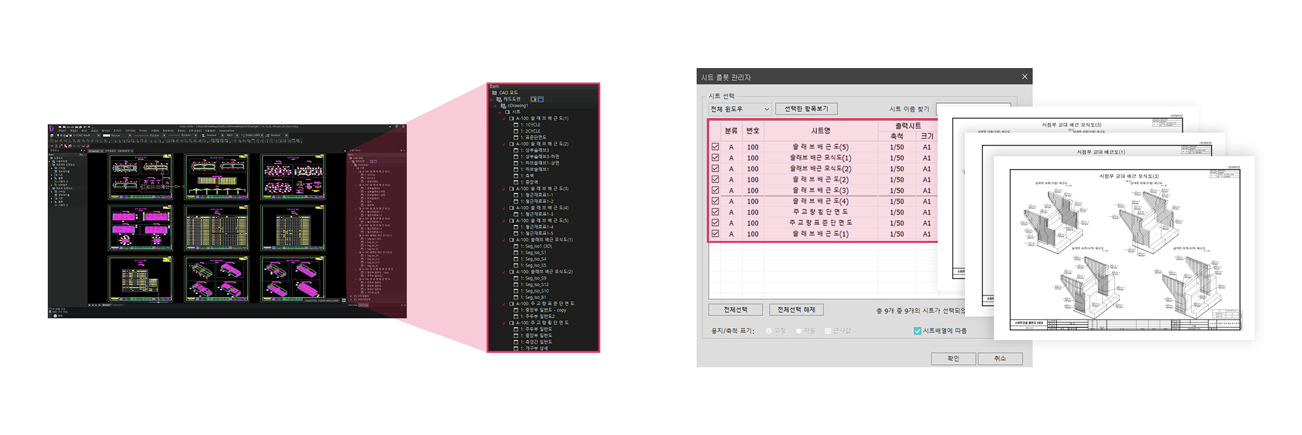Click the CAD 모드 icon in item tree
Screen dimensions: 1302x435
(x=493, y=93)
